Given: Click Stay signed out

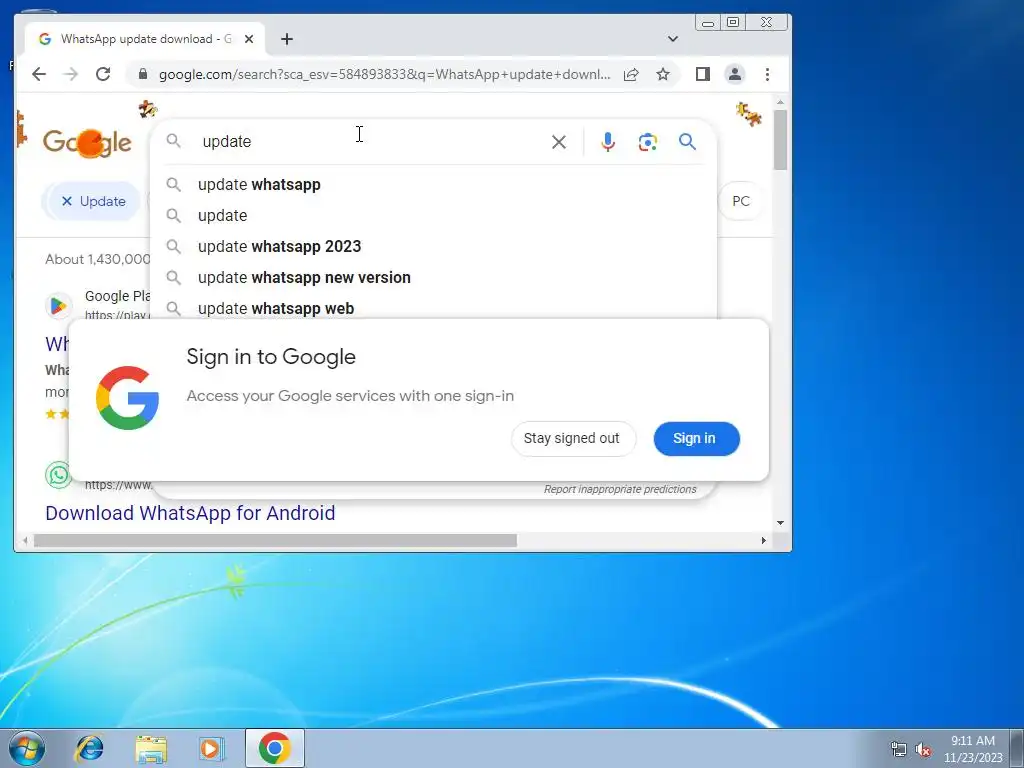Looking at the screenshot, I should [x=573, y=438].
